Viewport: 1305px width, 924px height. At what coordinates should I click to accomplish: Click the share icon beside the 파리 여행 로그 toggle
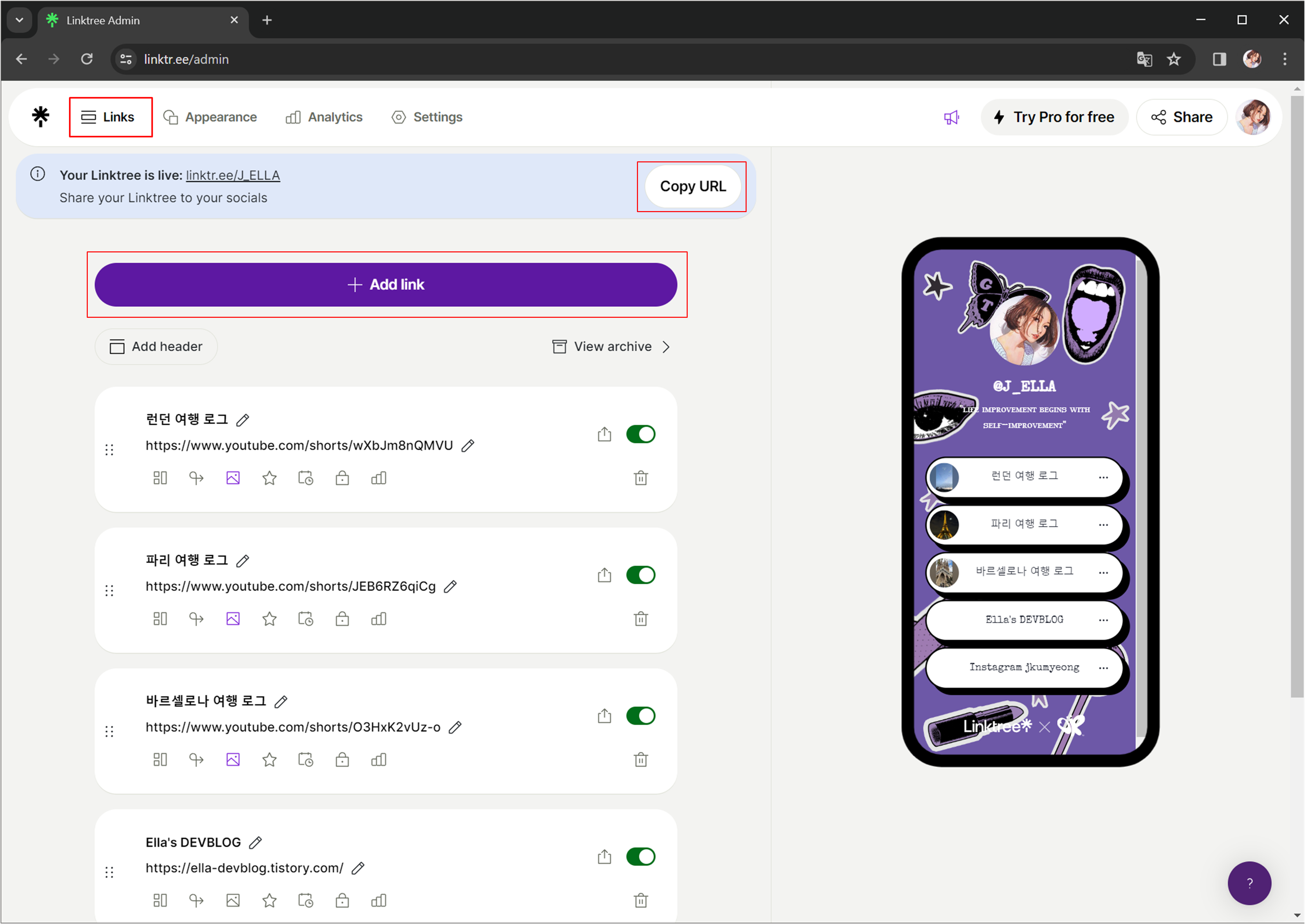pyautogui.click(x=604, y=575)
